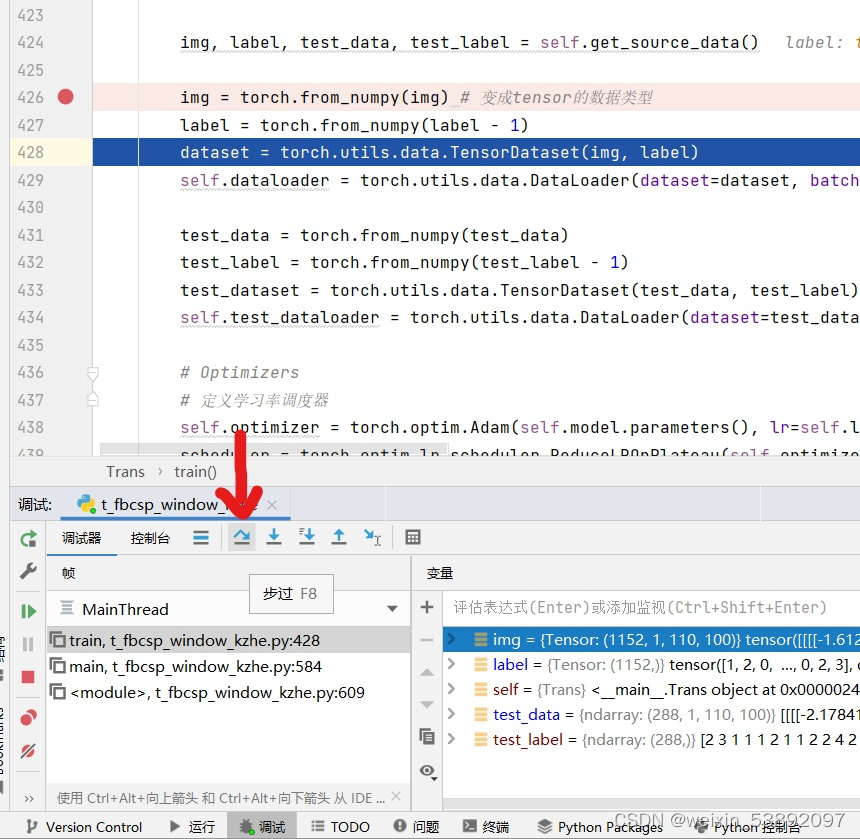This screenshot has height=839, width=860.
Task: Toggle the breakpoint on line 426
Action: 65,97
